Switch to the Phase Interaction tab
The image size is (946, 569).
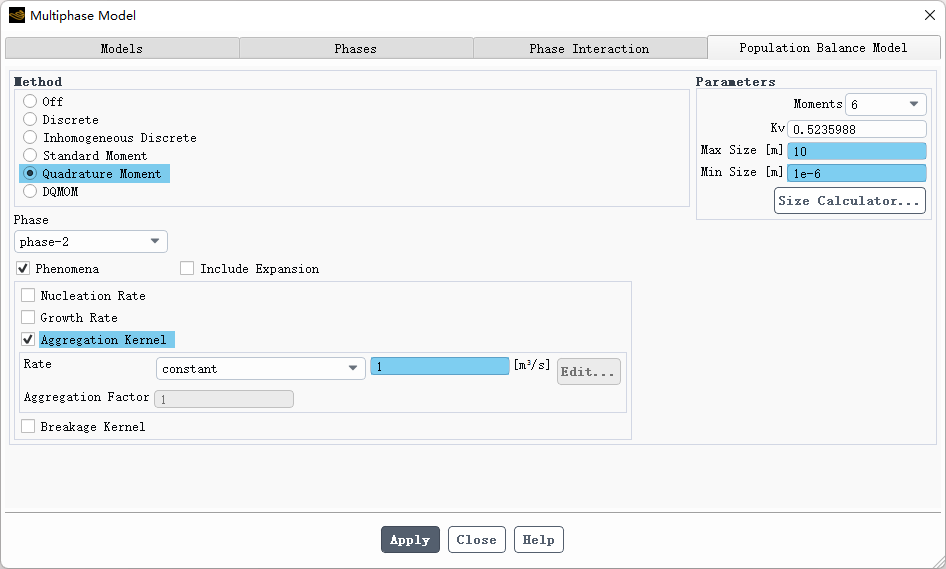point(589,49)
